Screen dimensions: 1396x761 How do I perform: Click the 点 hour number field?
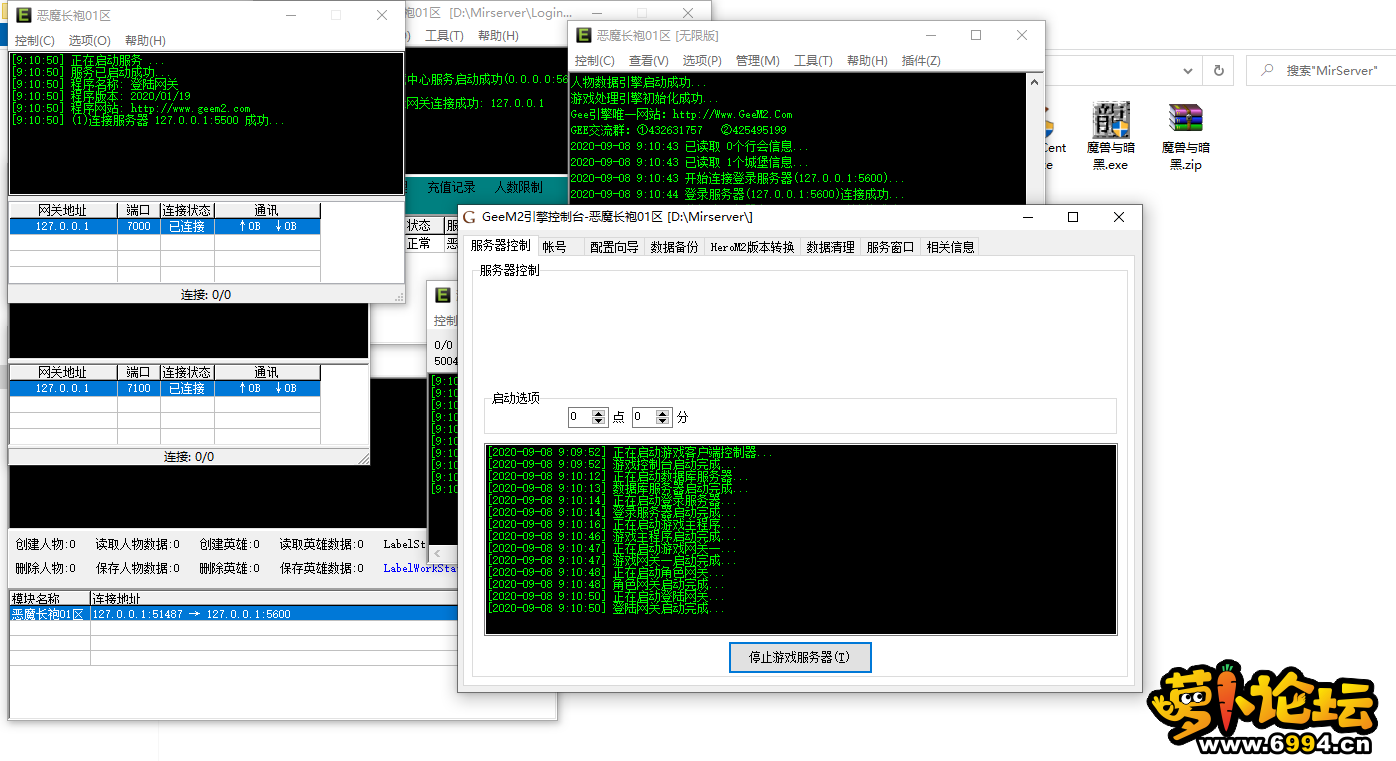pyautogui.click(x=580, y=417)
